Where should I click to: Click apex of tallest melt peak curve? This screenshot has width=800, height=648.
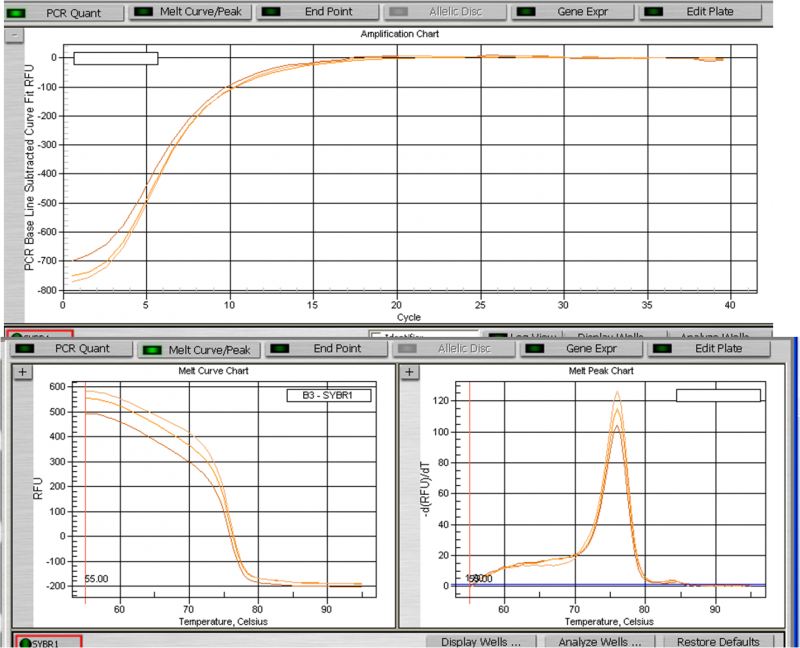(617, 392)
